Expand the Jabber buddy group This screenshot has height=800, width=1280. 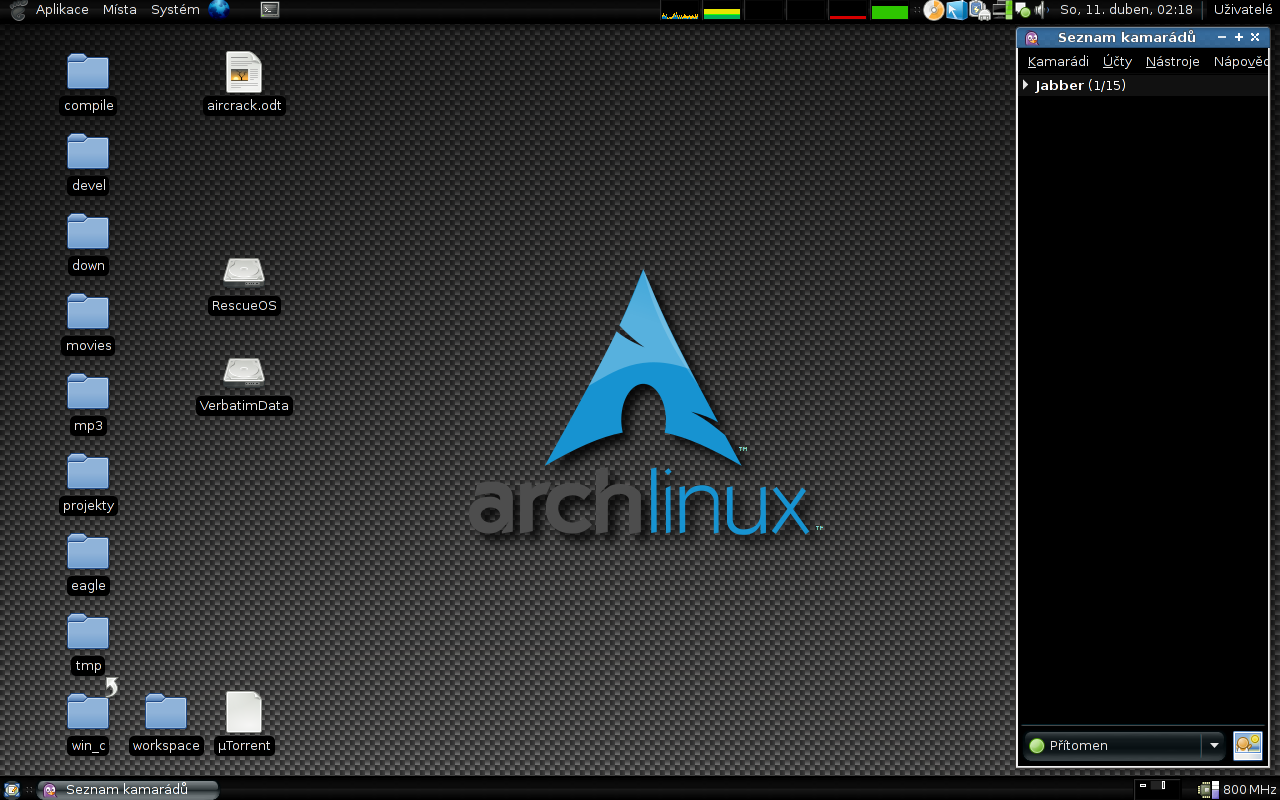(1026, 86)
